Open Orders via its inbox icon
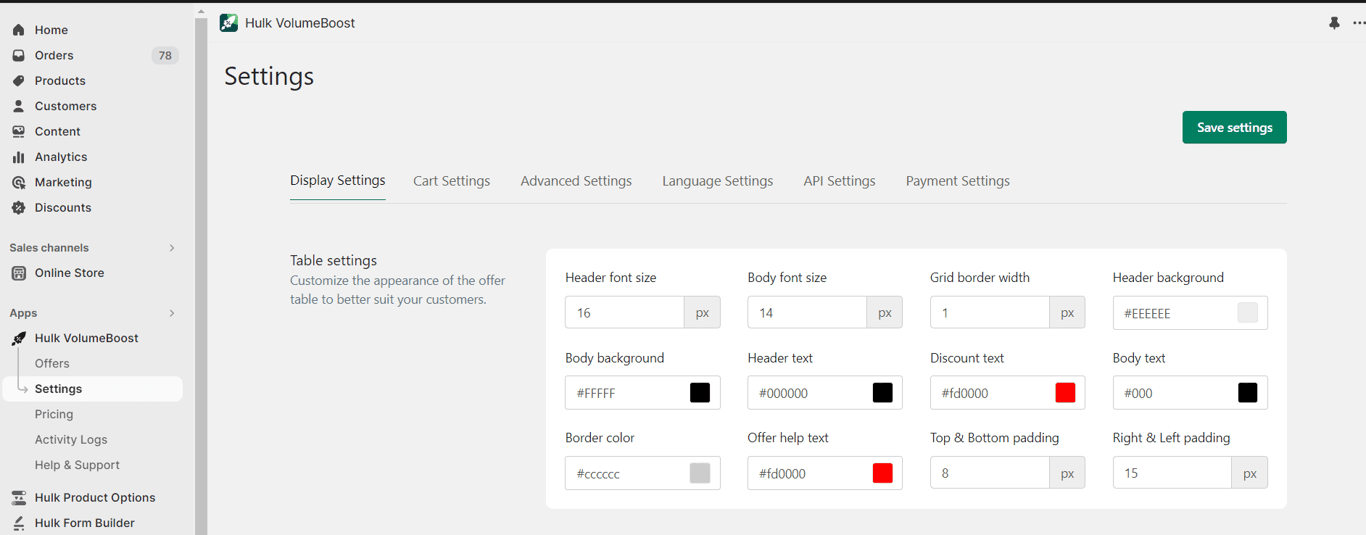Viewport: 1366px width, 535px height. pyautogui.click(x=18, y=55)
